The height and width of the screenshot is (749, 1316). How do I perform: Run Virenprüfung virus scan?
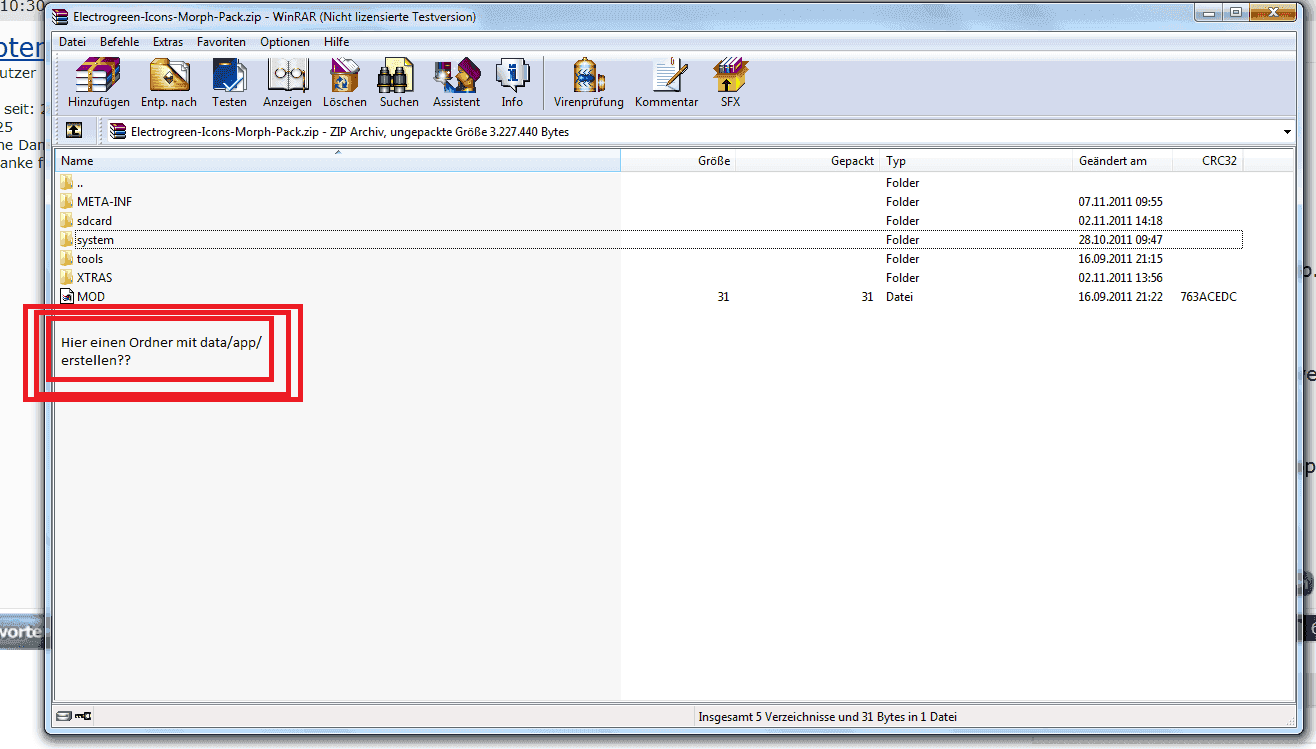click(589, 83)
